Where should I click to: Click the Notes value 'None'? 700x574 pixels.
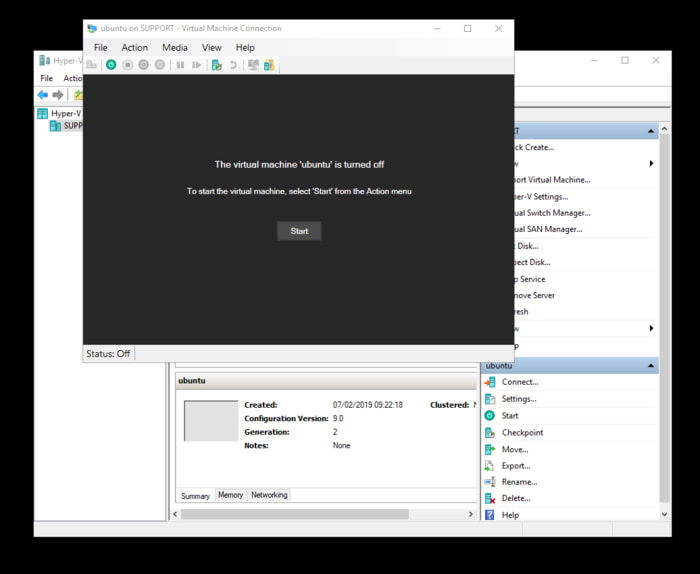pos(342,445)
